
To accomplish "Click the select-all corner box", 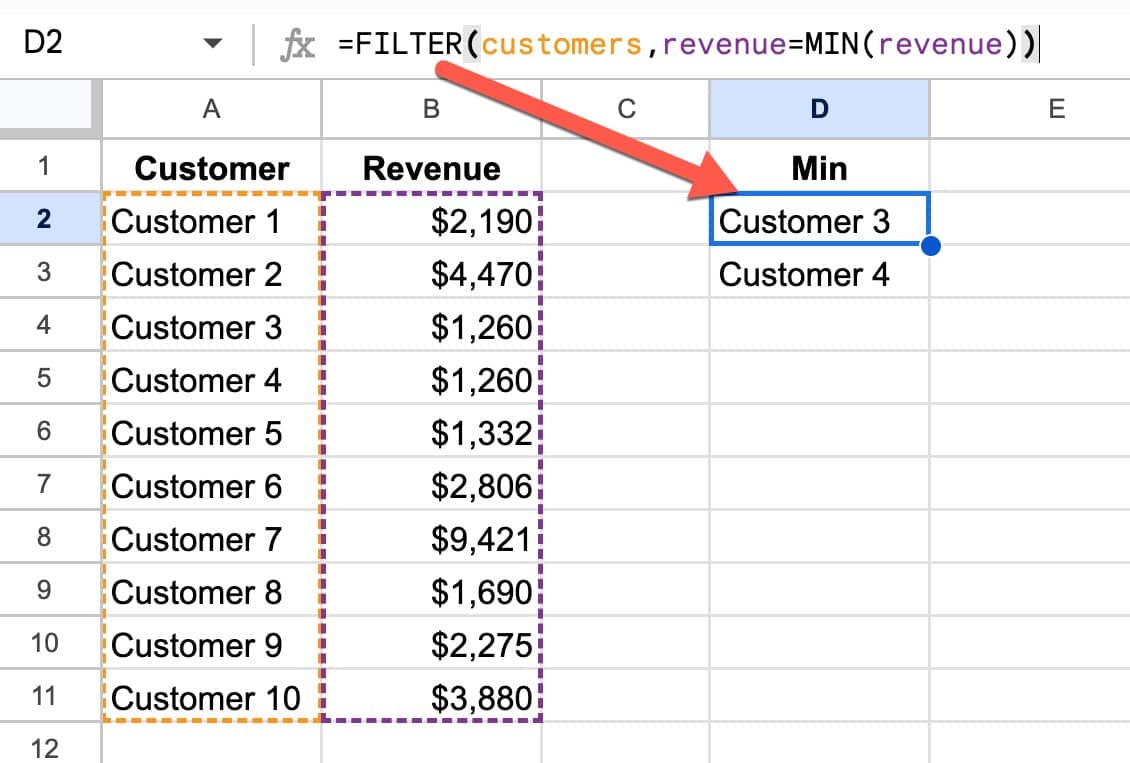I will tap(50, 109).
